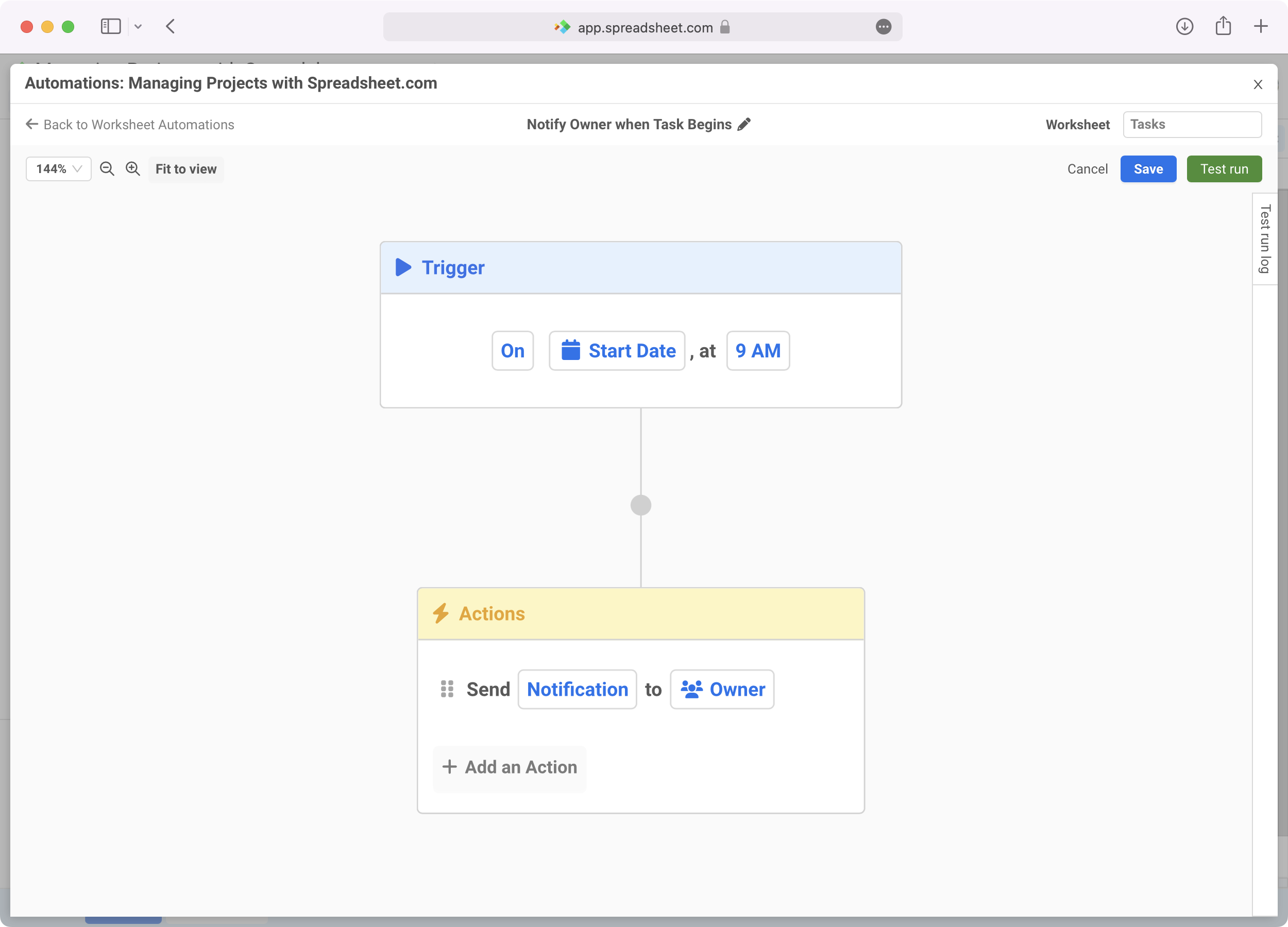The width and height of the screenshot is (1288, 927).
Task: Open the 144% zoom level dropdown
Action: [59, 168]
